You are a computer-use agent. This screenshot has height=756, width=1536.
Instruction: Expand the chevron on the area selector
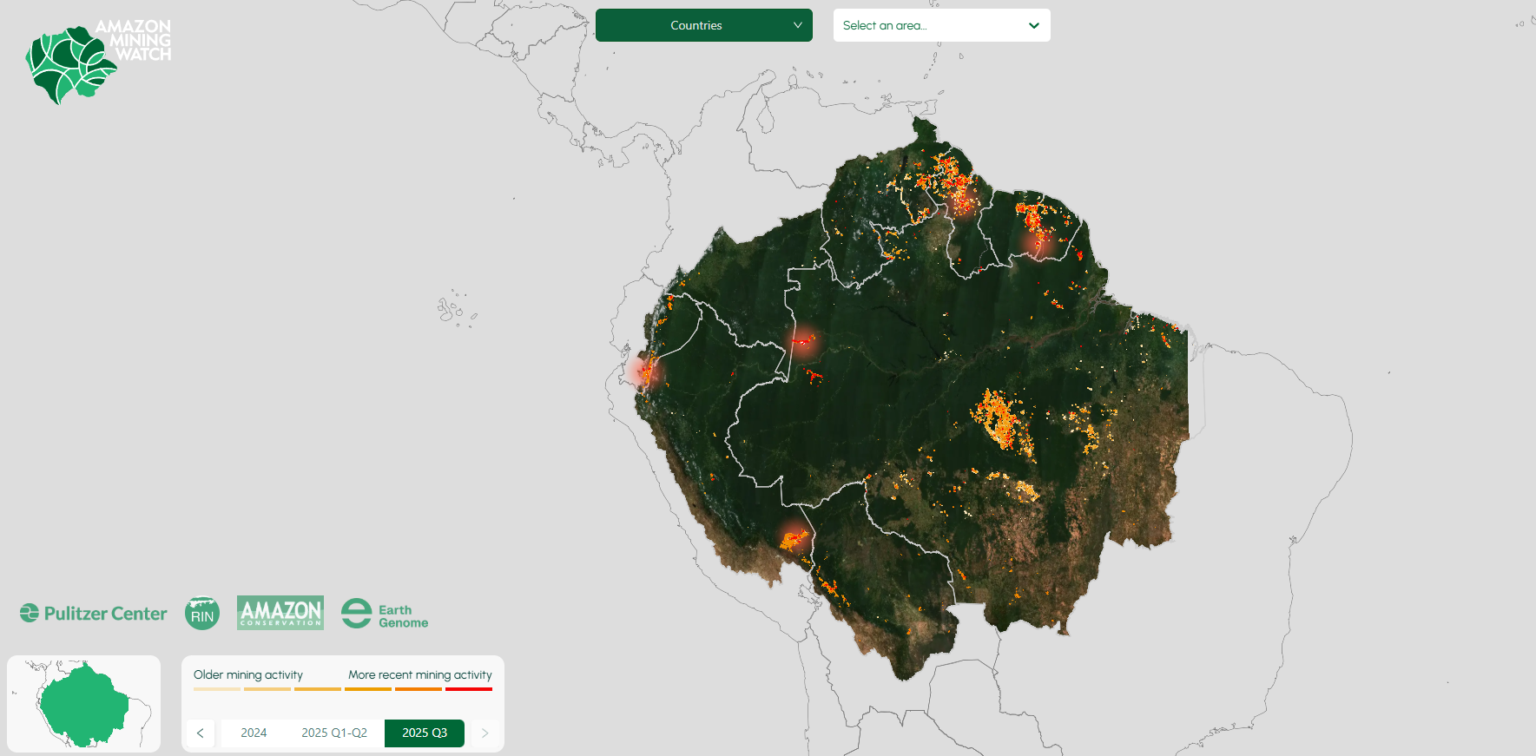[1033, 25]
